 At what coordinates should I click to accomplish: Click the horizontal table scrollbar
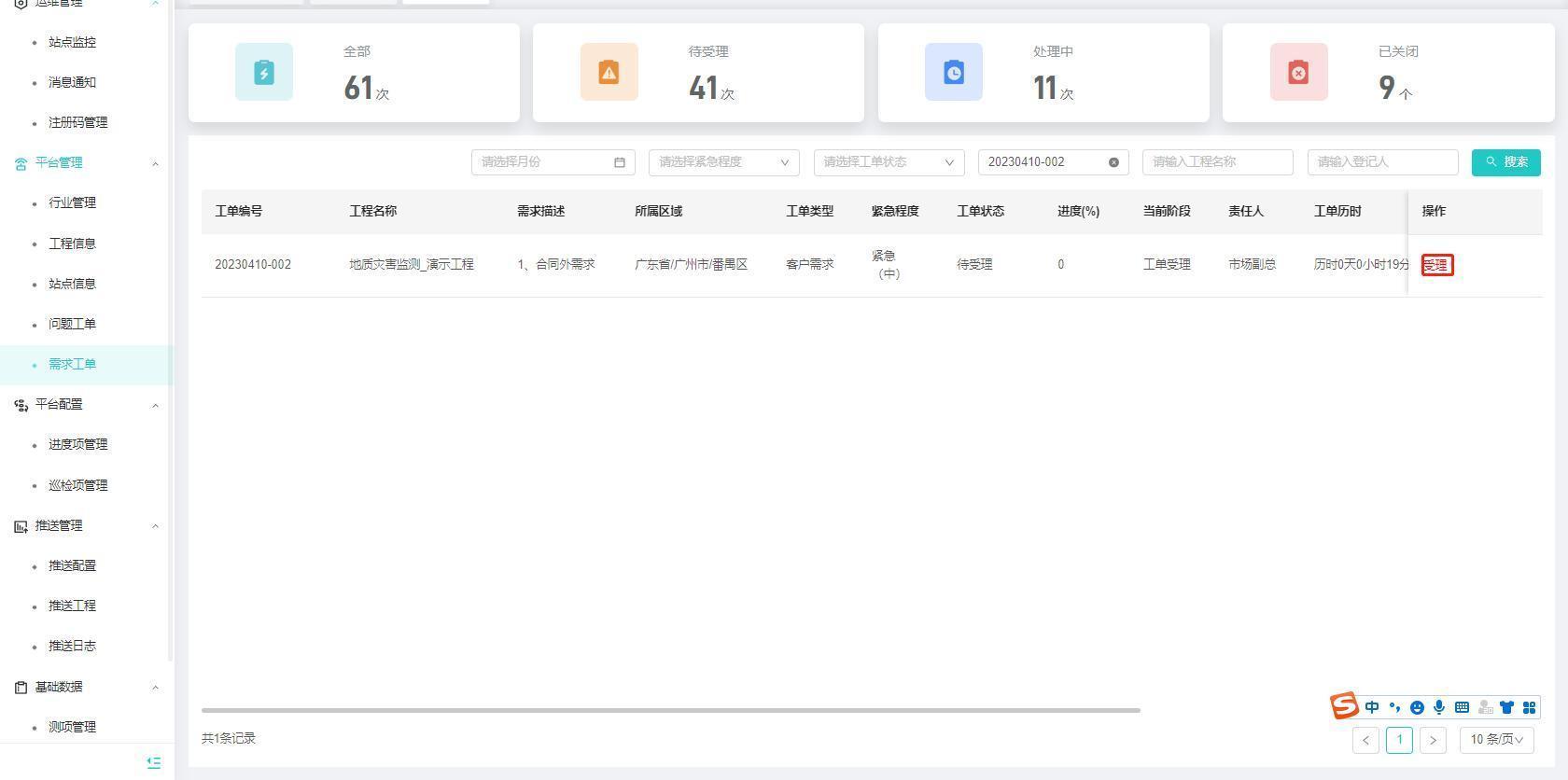(x=670, y=710)
